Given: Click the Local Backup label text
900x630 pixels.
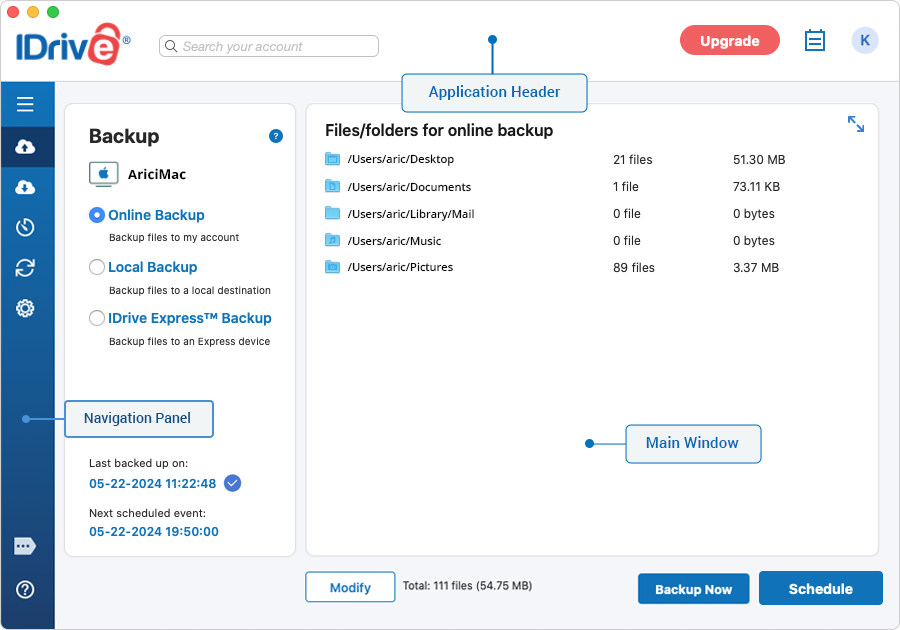Looking at the screenshot, I should click(x=153, y=267).
